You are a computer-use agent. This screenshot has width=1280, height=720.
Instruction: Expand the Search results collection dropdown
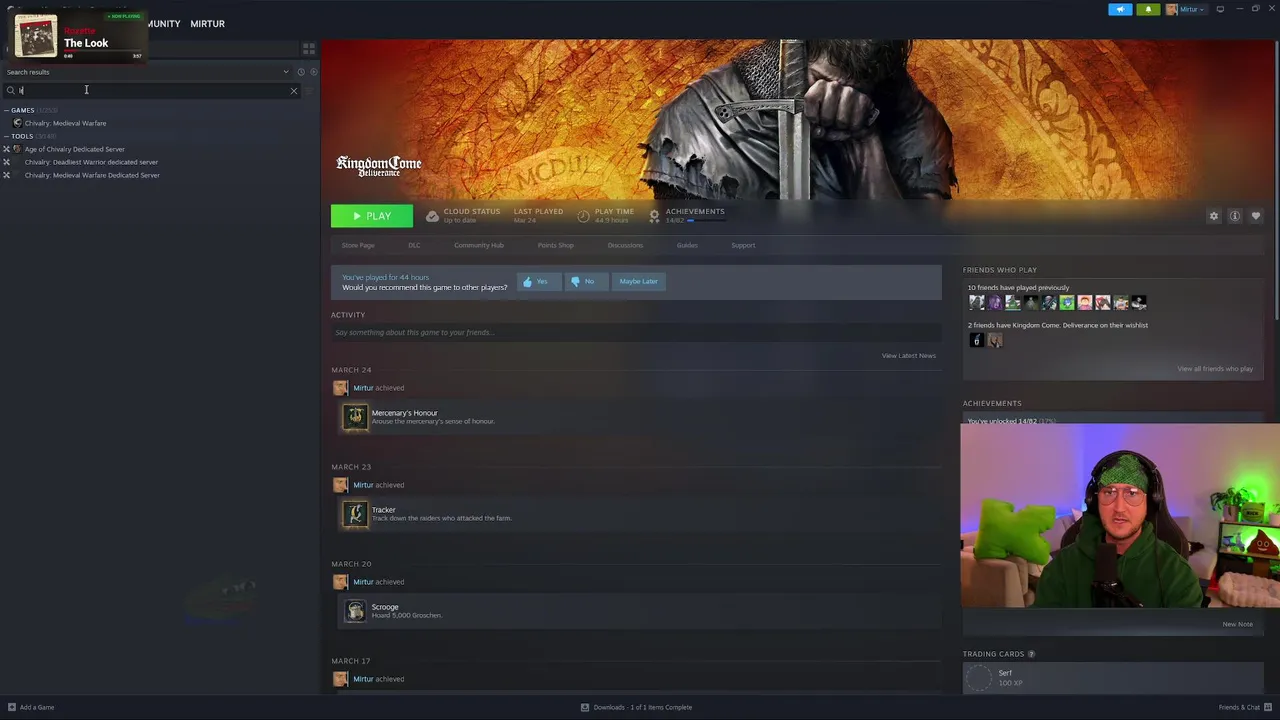[286, 72]
